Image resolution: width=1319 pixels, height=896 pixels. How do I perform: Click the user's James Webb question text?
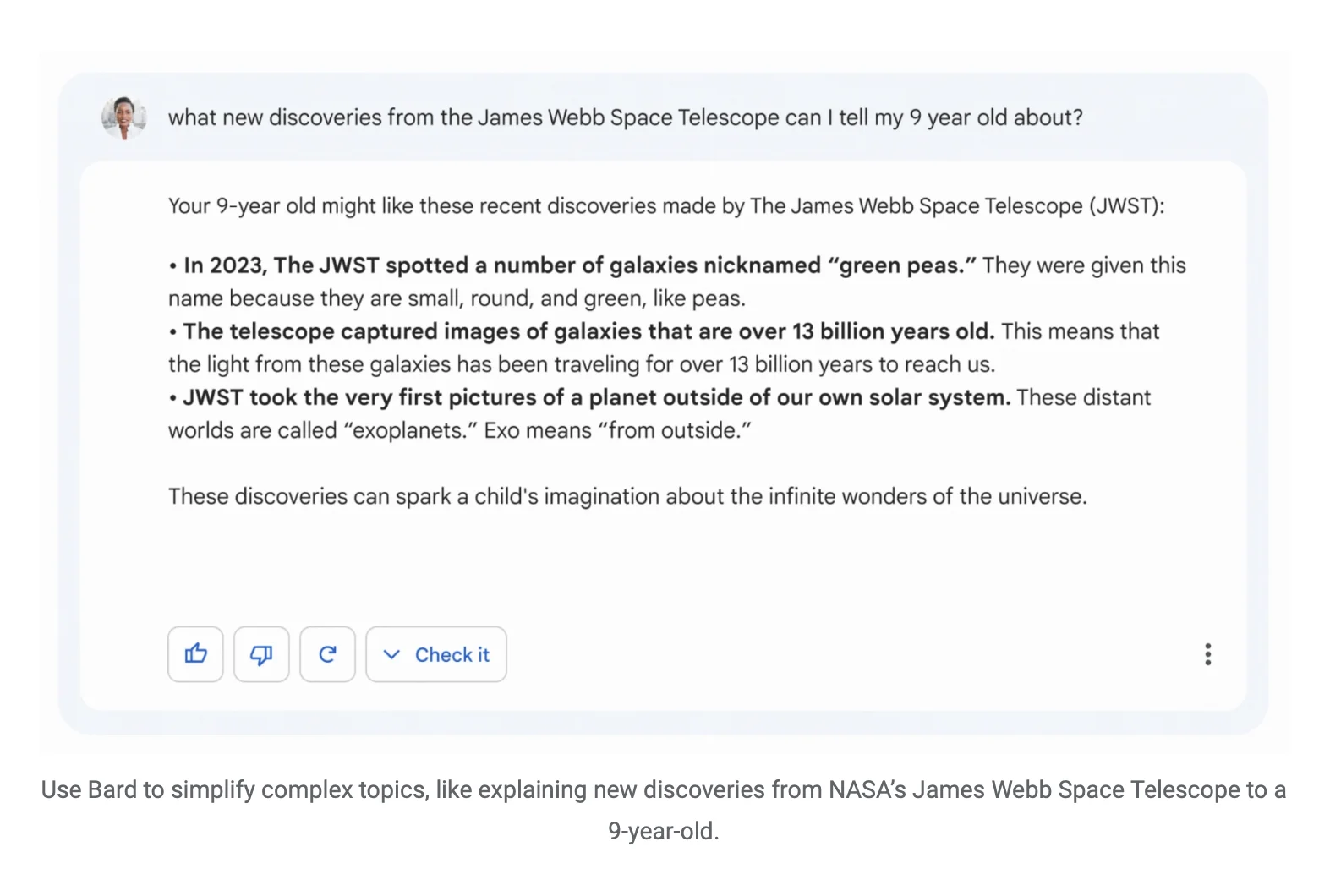(x=625, y=117)
